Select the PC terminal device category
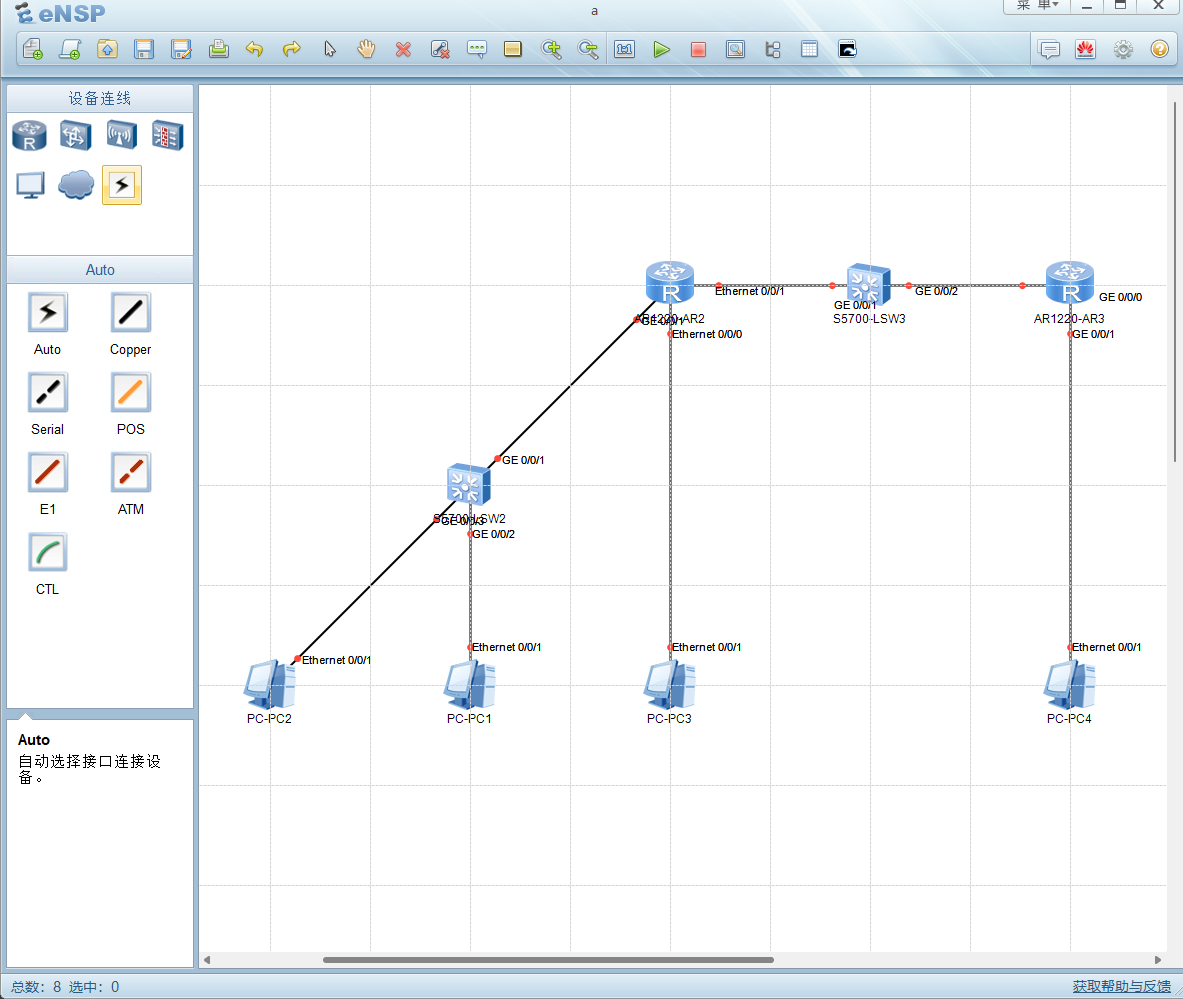 pyautogui.click(x=30, y=185)
